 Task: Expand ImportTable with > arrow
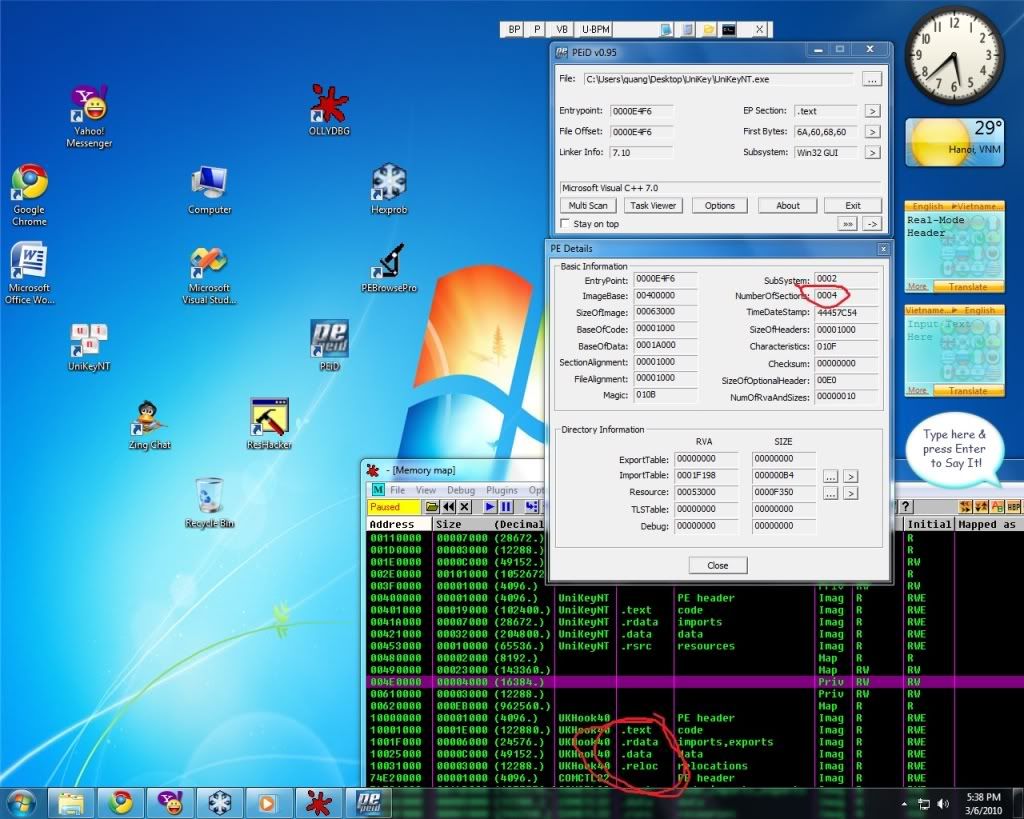pyautogui.click(x=850, y=476)
